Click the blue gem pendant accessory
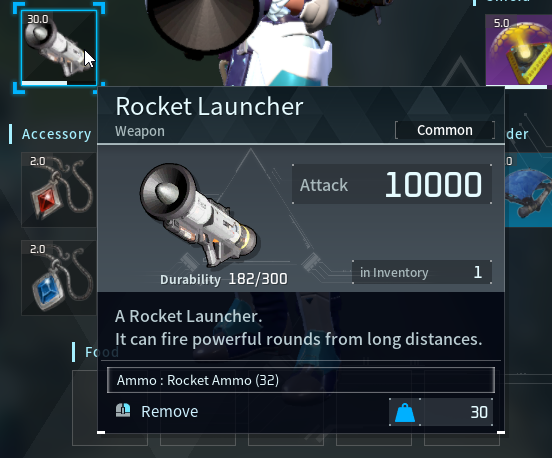The height and width of the screenshot is (458, 552). pos(59,278)
